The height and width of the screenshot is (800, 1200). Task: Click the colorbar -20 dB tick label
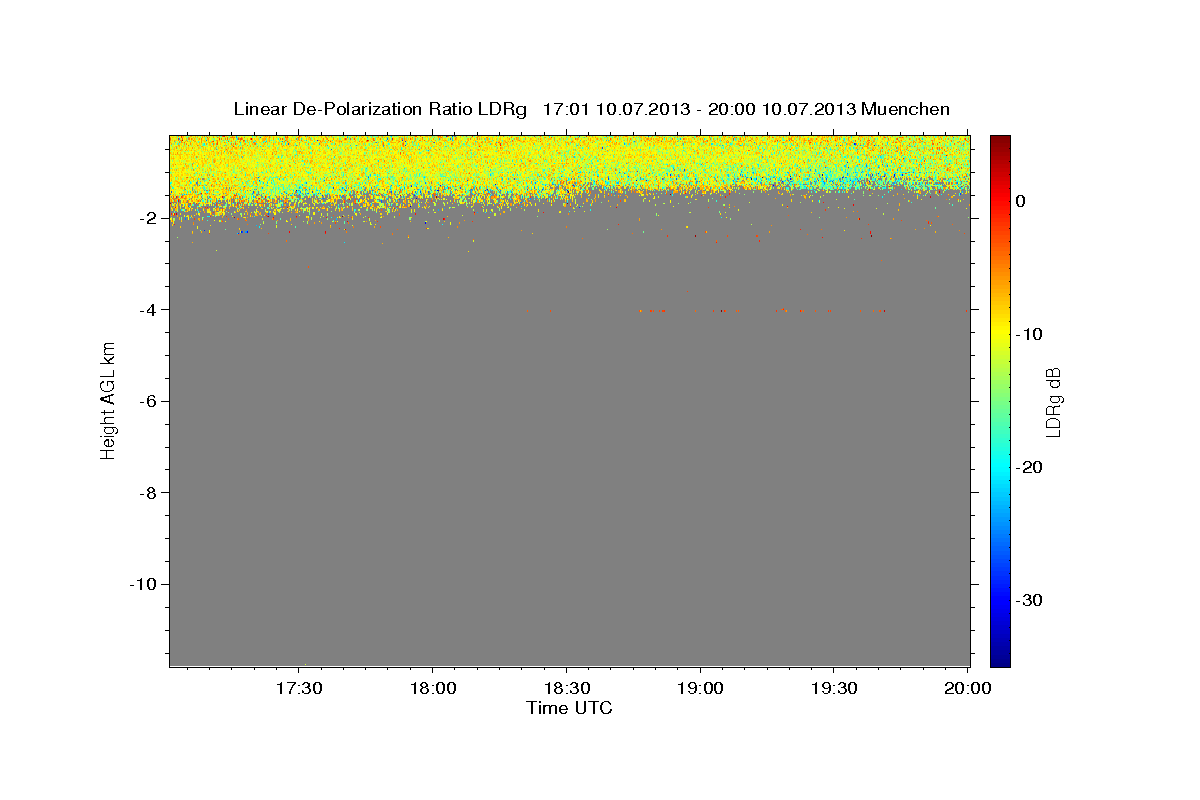pyautogui.click(x=1029, y=467)
